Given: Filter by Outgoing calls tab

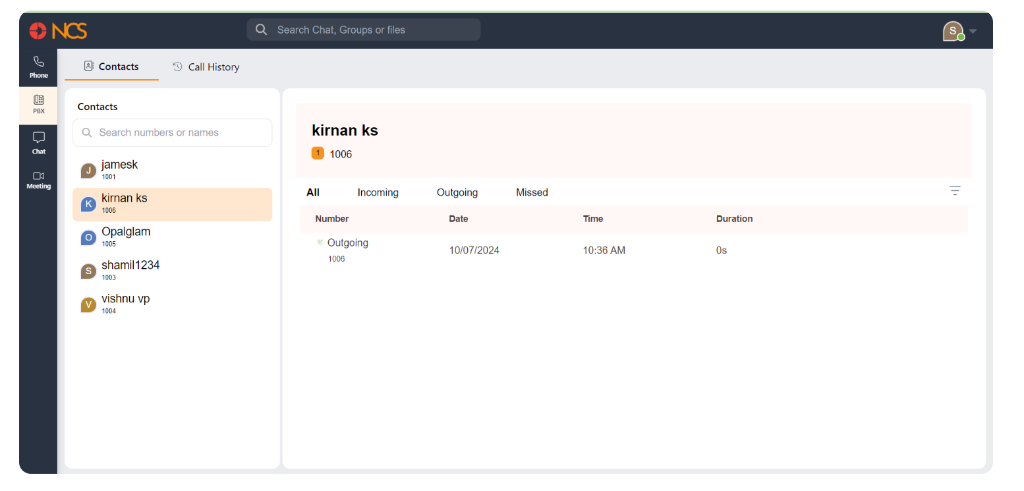Looking at the screenshot, I should (x=457, y=193).
